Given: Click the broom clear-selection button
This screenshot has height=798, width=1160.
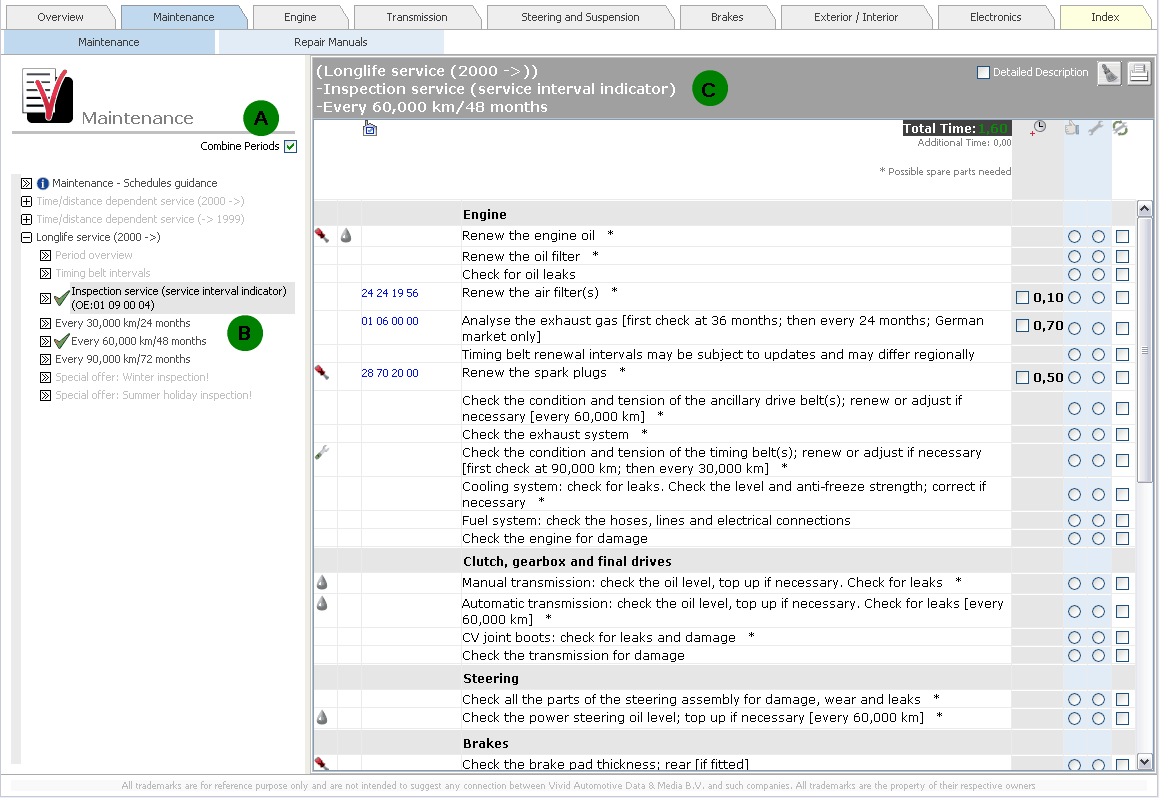Looking at the screenshot, I should [1108, 73].
